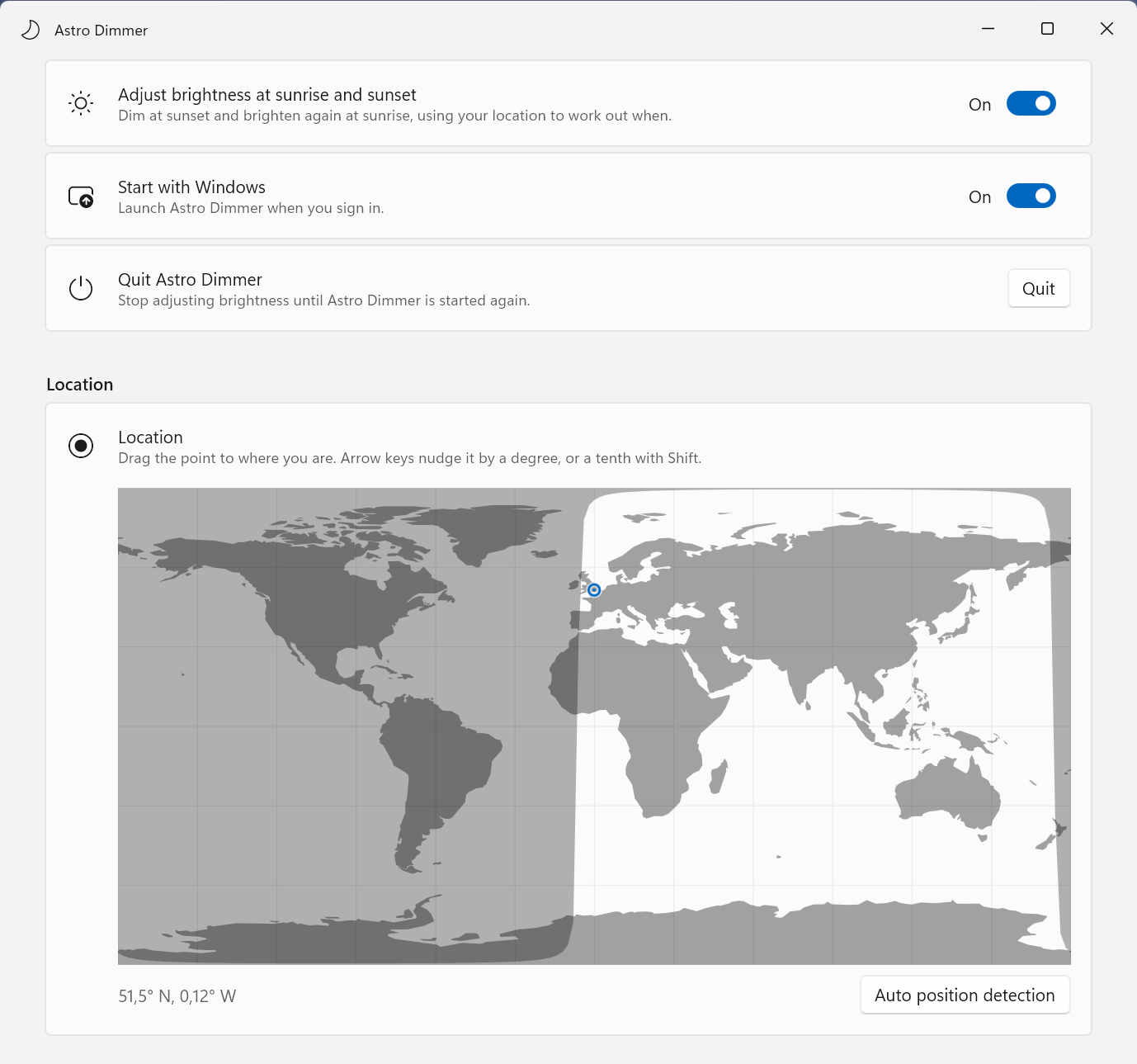Click the Astro Dimmer moon app icon
This screenshot has height=1064, width=1137.
tap(31, 31)
